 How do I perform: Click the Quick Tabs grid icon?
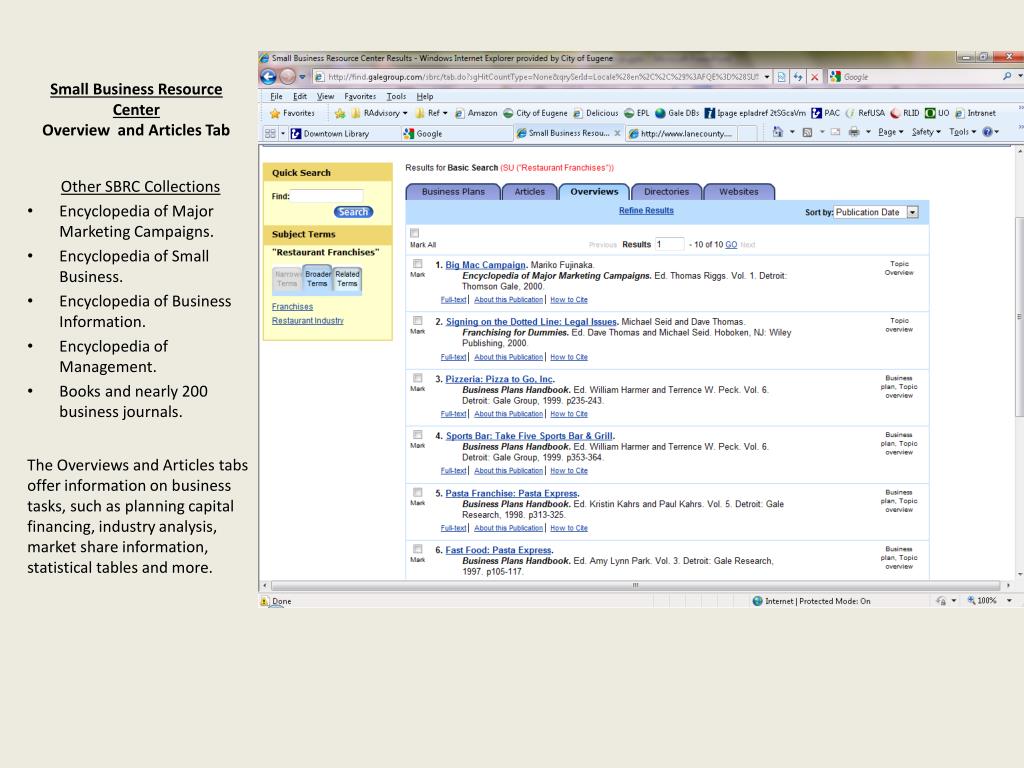[x=270, y=133]
